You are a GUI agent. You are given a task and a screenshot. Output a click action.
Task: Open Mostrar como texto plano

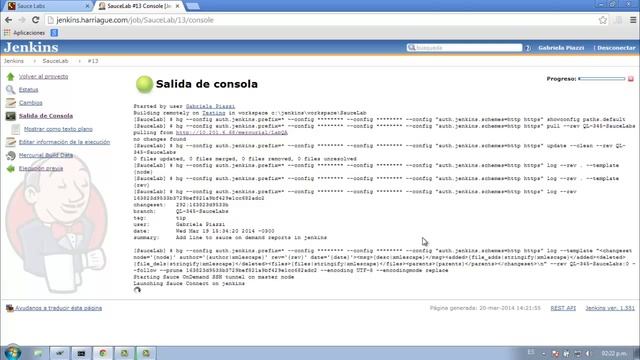click(x=58, y=129)
